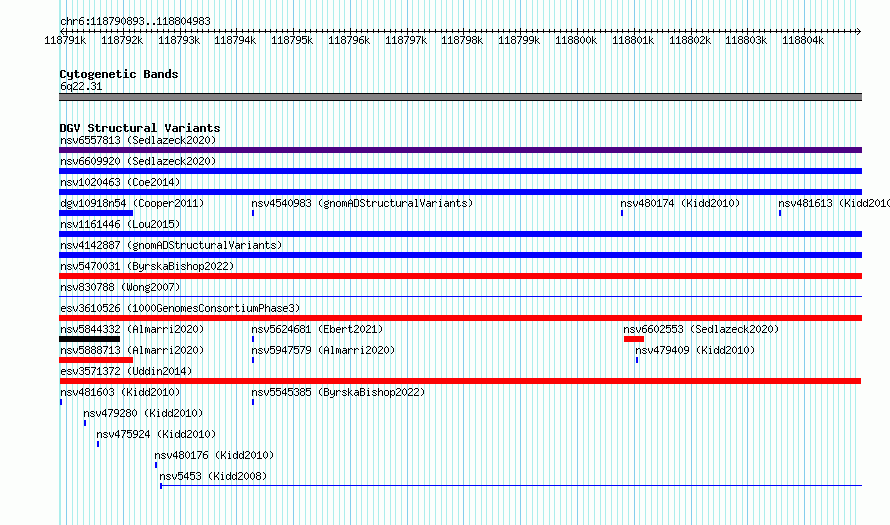This screenshot has width=890, height=525.
Task: Open the nsv5888713 (Almarri2020) label
Action: click(x=132, y=350)
